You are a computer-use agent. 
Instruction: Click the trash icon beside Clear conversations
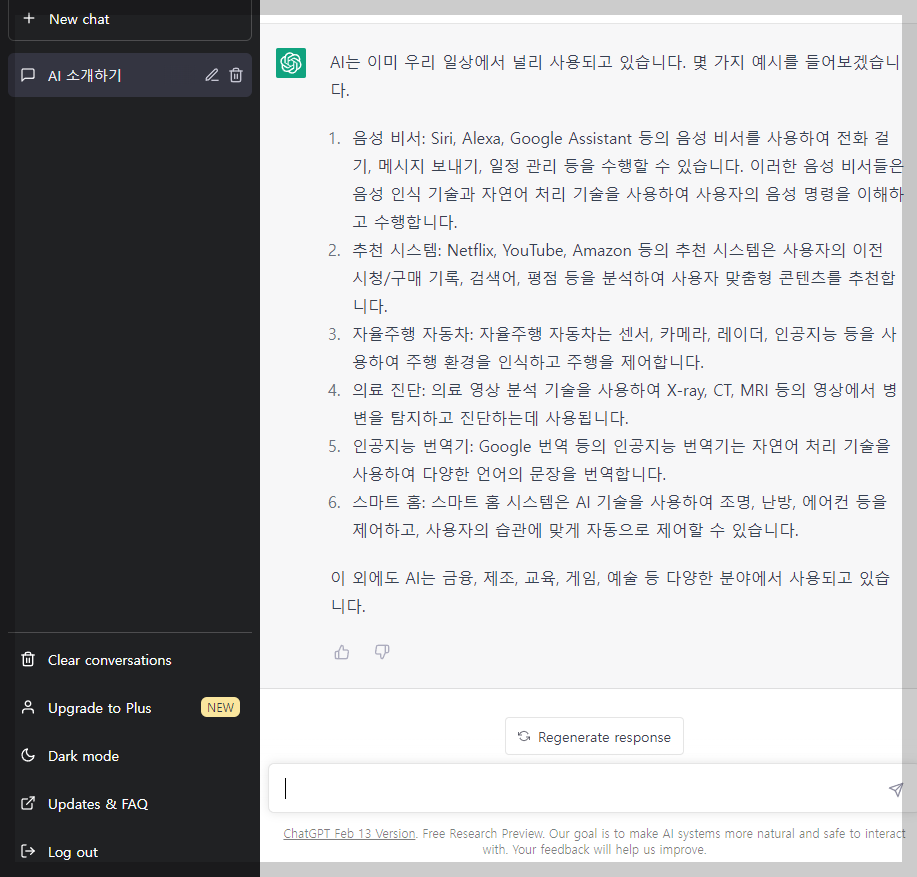click(28, 660)
